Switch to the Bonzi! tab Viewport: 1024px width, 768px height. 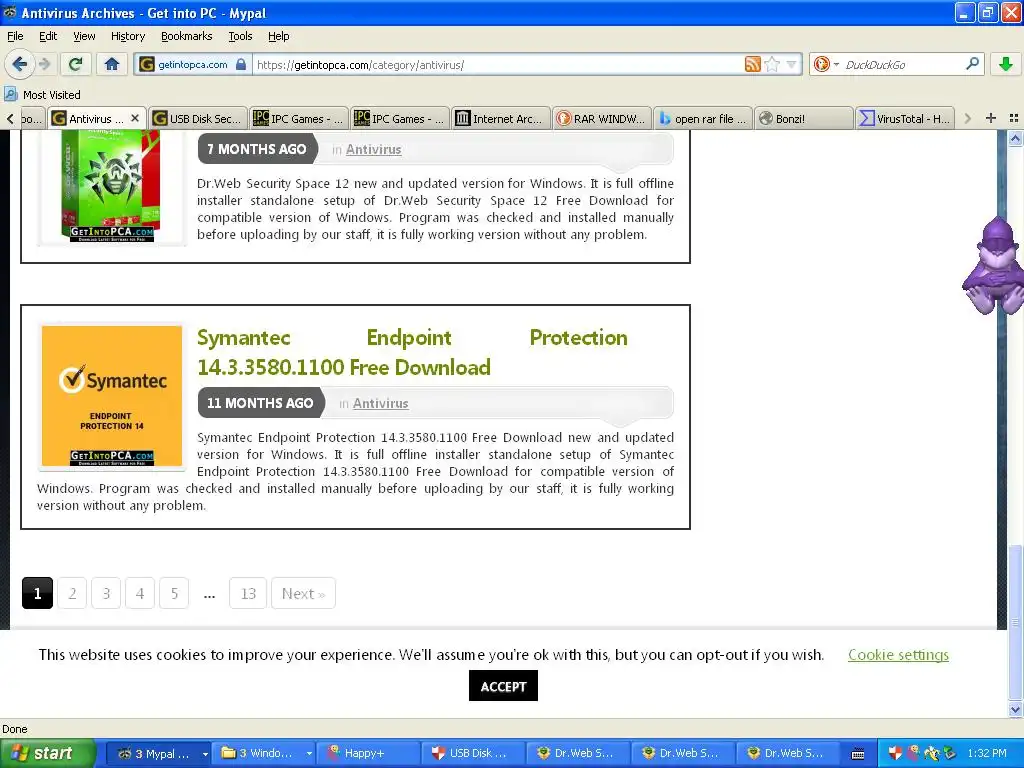pos(805,118)
